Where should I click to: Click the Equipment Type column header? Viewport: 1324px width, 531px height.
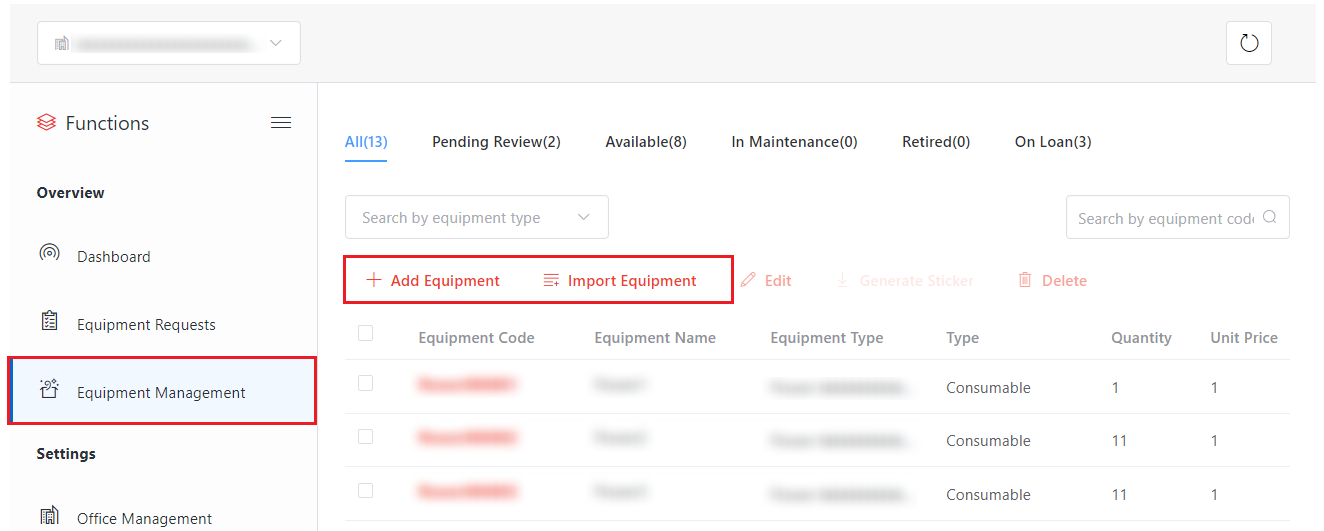click(x=826, y=338)
